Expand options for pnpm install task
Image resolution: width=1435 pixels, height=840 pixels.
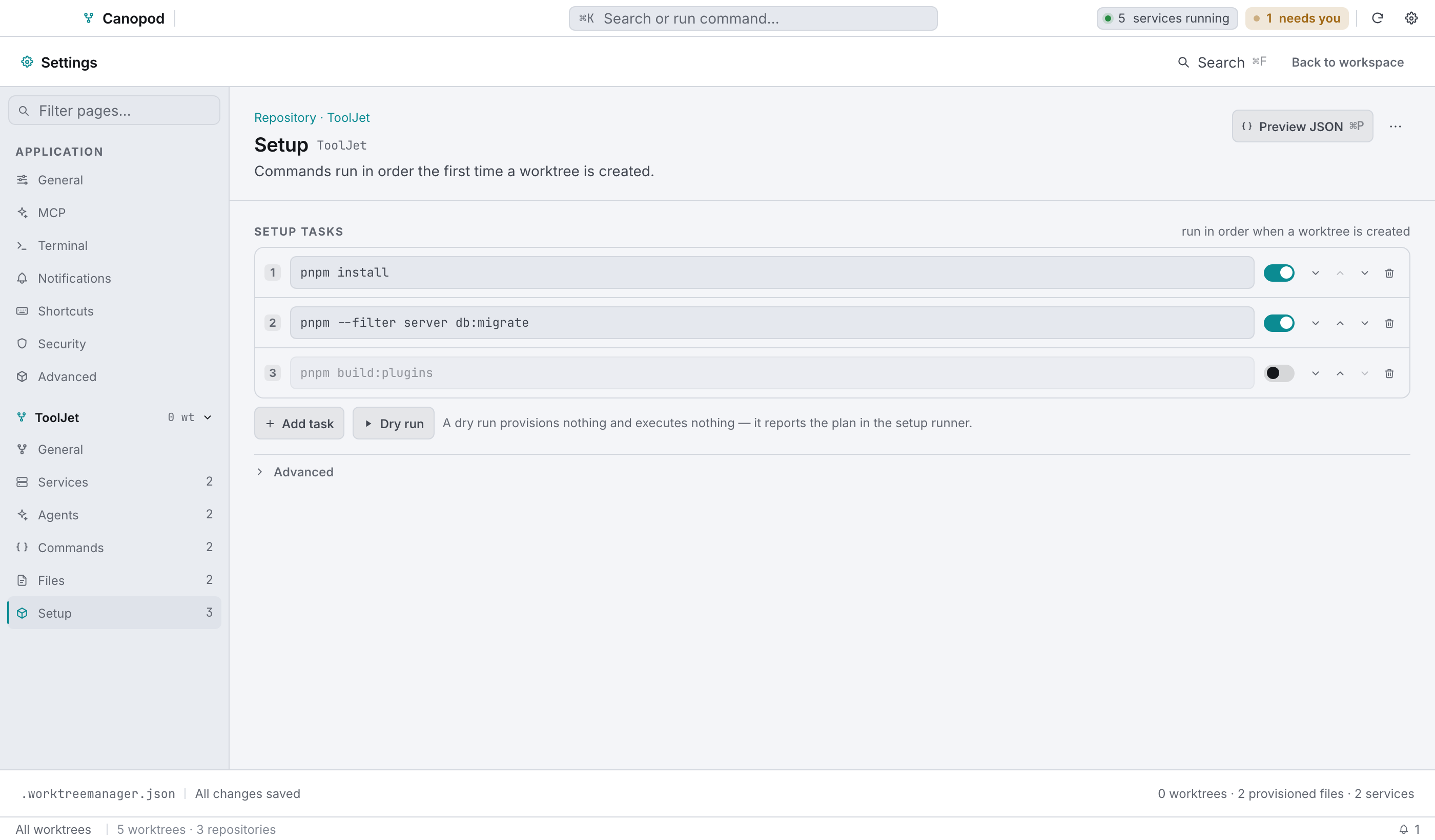[1315, 273]
